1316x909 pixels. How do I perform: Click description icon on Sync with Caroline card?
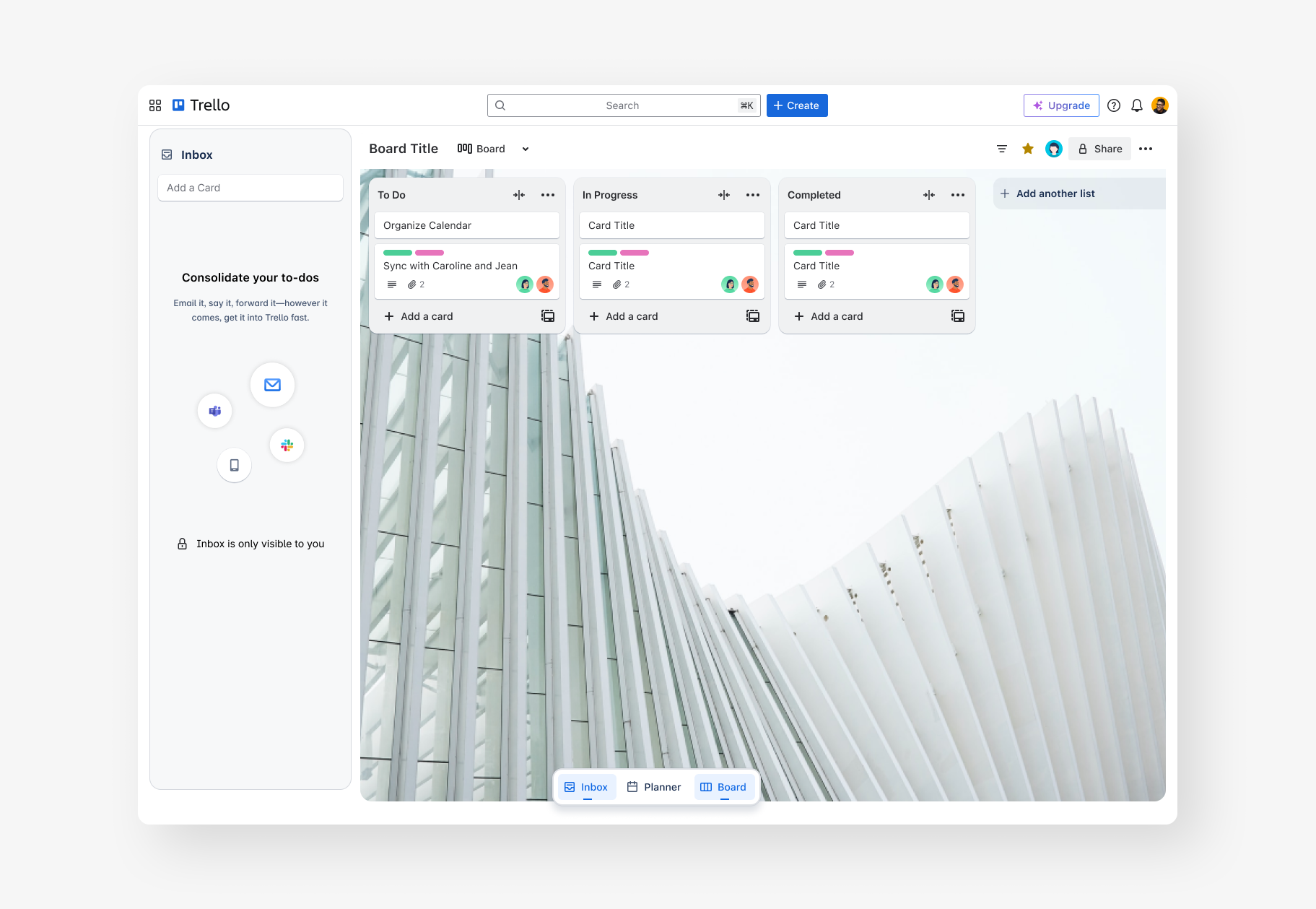392,284
